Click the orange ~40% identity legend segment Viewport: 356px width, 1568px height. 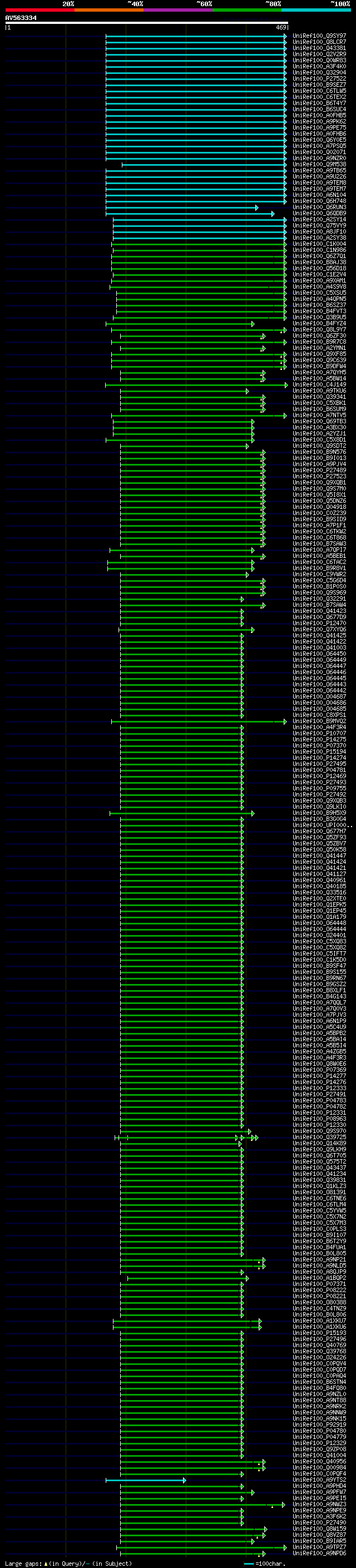click(109, 10)
